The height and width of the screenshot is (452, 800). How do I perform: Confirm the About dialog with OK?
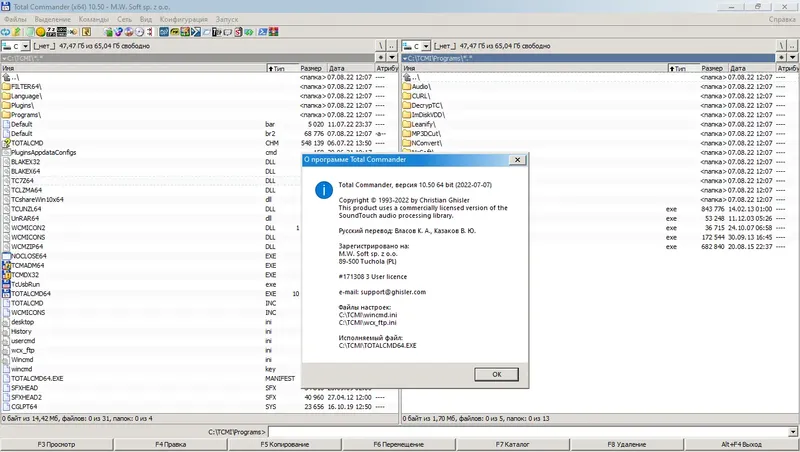[496, 374]
